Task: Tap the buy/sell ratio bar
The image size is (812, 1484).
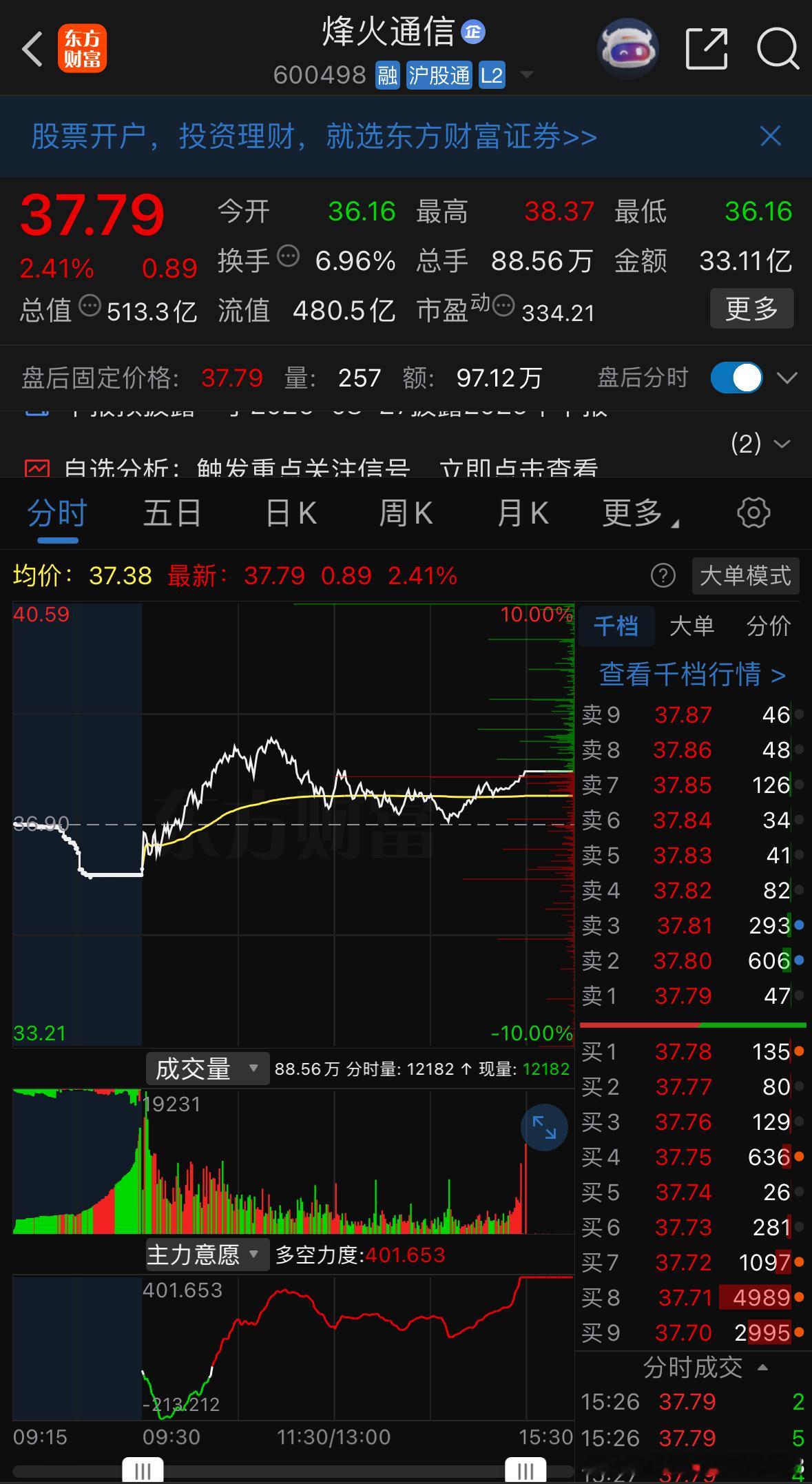Action: click(693, 1025)
